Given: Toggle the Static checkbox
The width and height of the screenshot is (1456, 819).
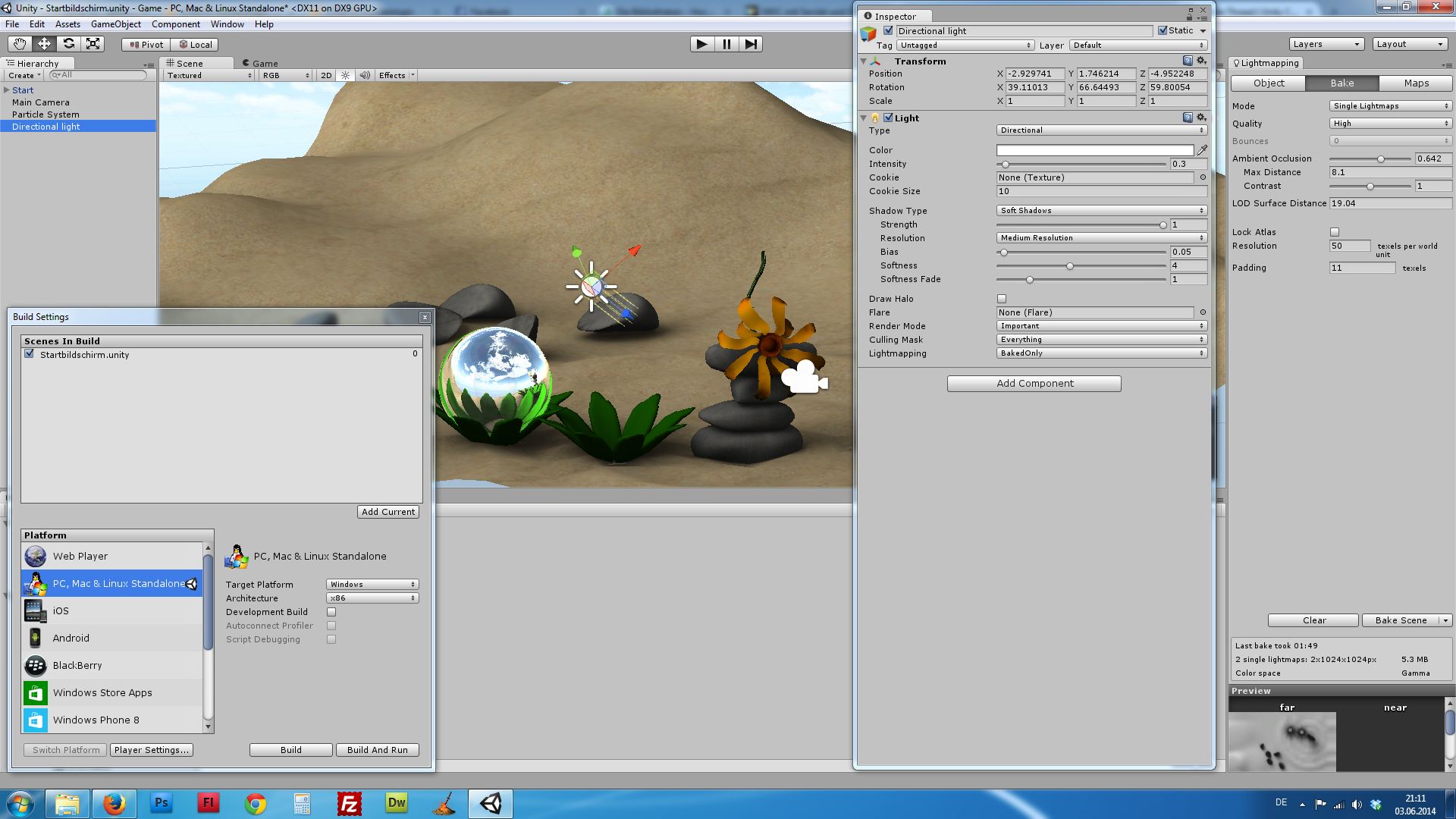Looking at the screenshot, I should click(x=1163, y=30).
